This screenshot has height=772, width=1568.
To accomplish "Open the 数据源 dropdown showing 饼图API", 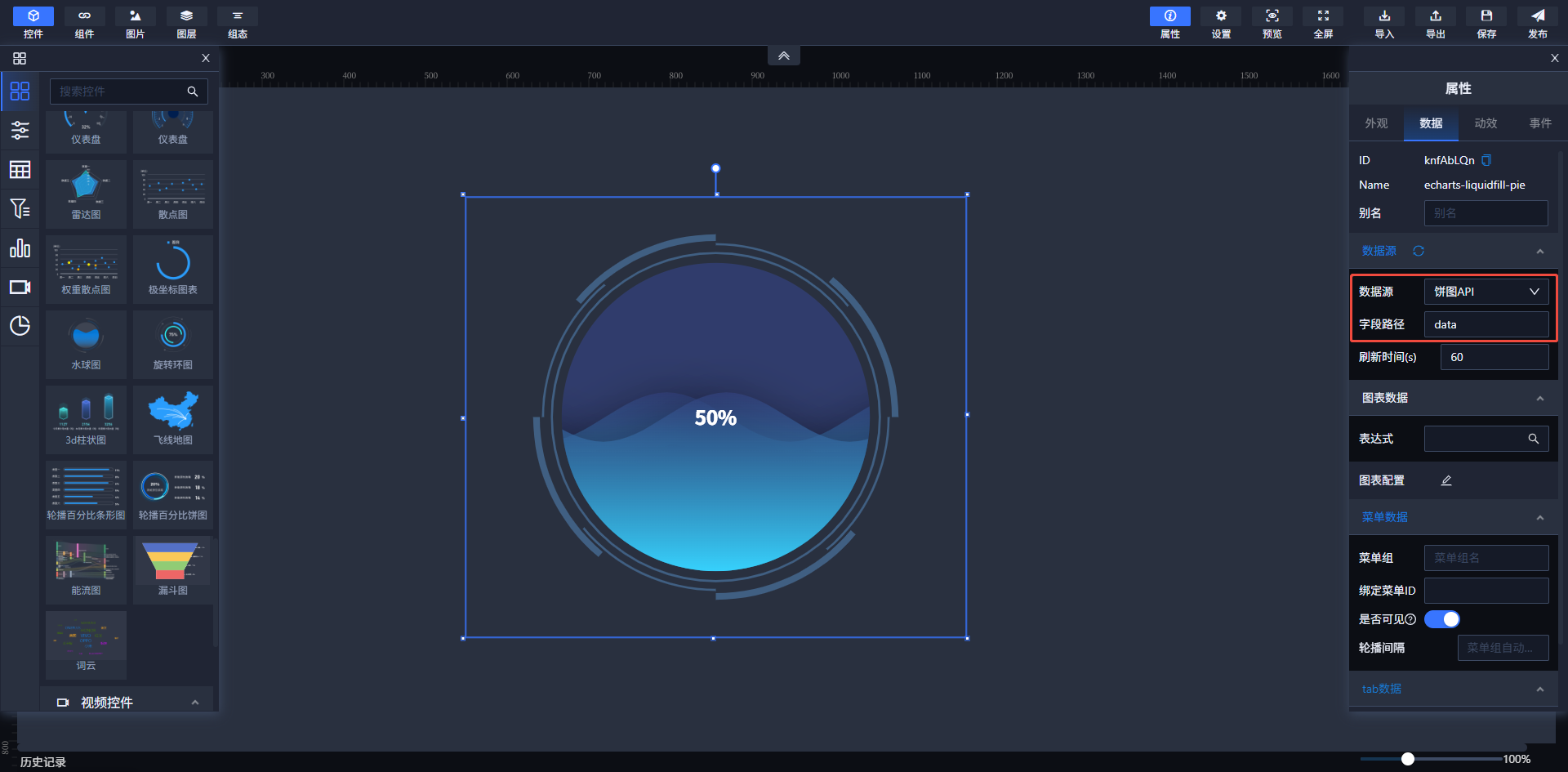I will [1486, 292].
